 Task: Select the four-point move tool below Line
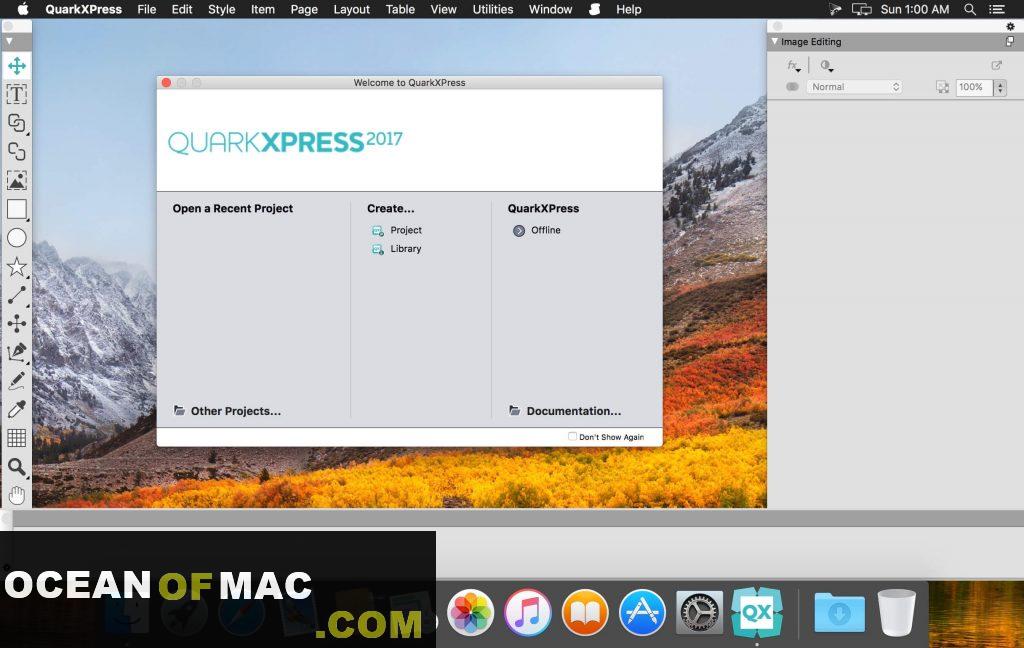tap(16, 323)
